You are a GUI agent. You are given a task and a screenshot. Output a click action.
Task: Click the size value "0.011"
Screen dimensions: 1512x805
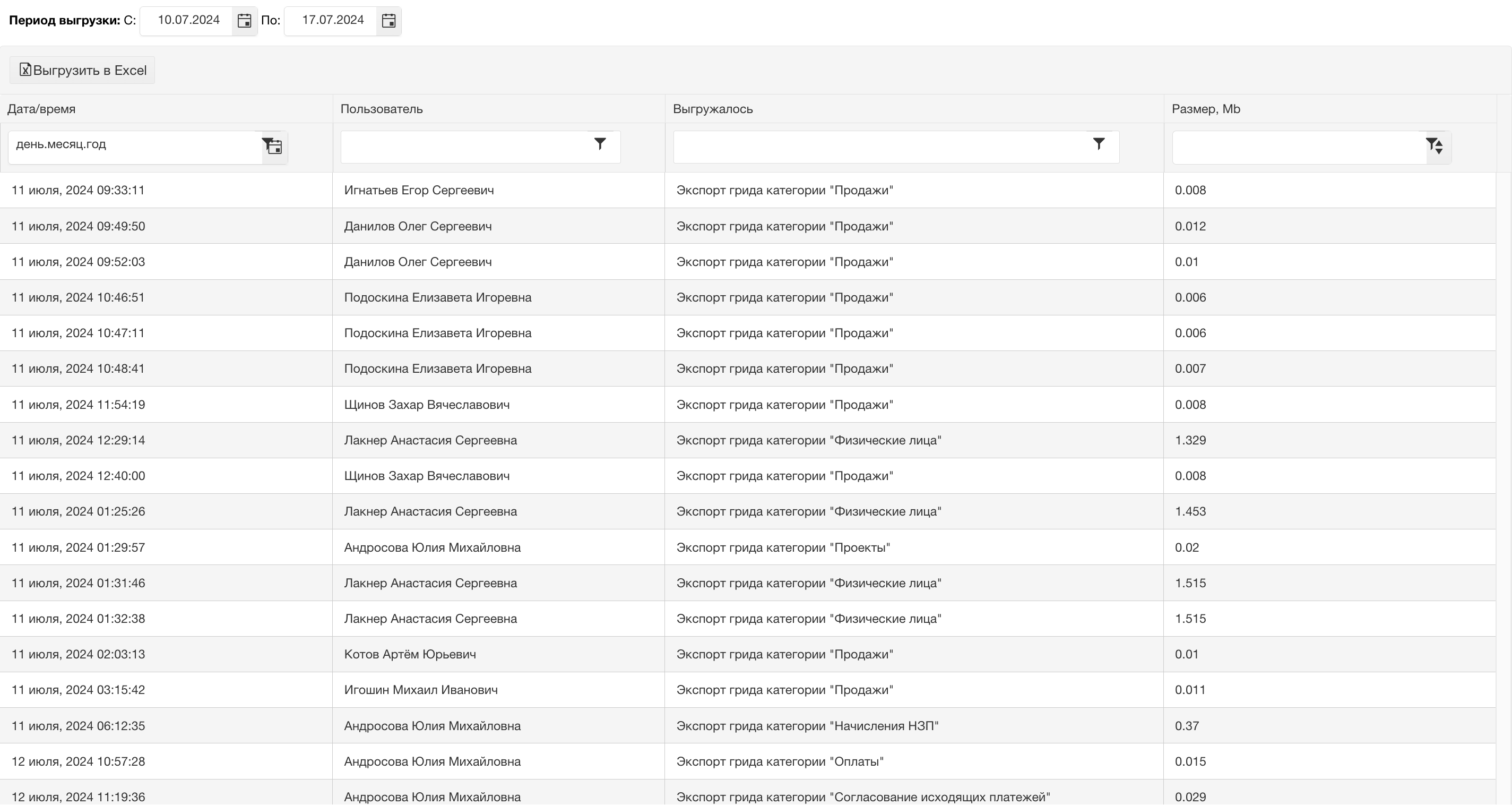click(1190, 690)
